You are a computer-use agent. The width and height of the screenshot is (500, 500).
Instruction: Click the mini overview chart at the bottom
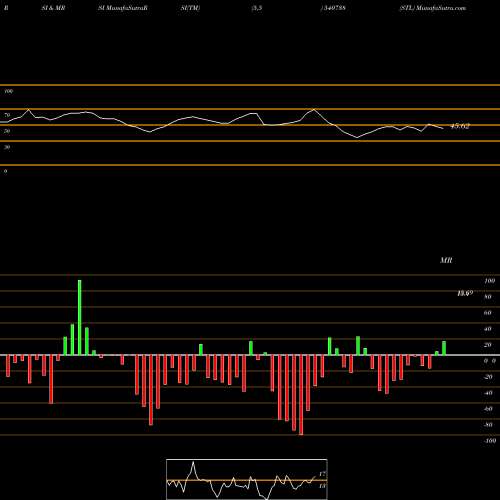247,479
